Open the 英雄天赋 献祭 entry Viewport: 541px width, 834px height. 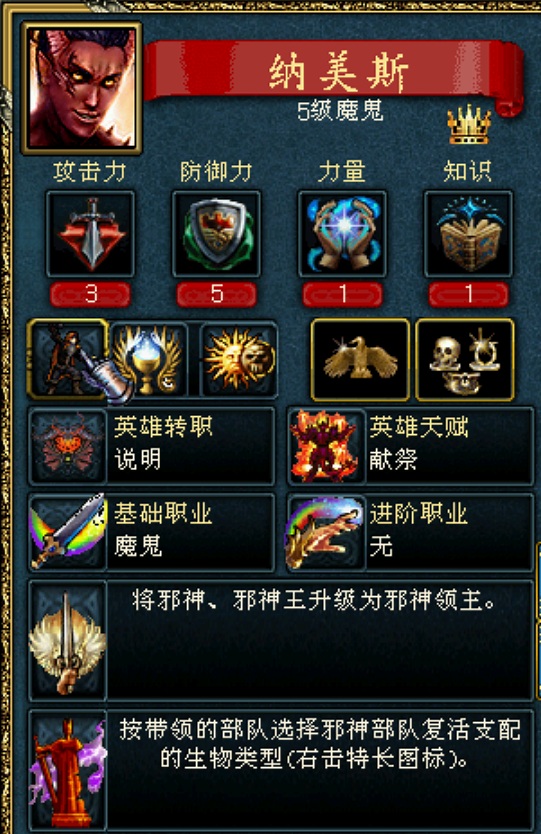(x=410, y=446)
